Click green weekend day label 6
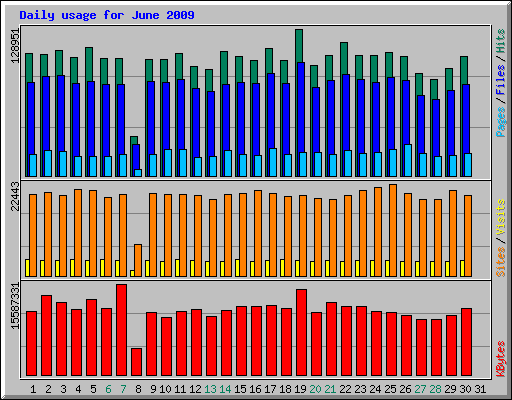This screenshot has width=512, height=400. (x=108, y=389)
